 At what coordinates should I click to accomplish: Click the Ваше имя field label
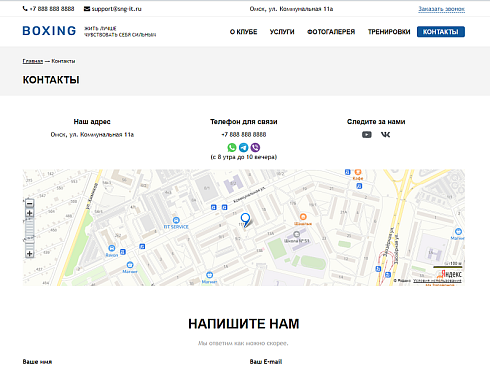(x=37, y=362)
